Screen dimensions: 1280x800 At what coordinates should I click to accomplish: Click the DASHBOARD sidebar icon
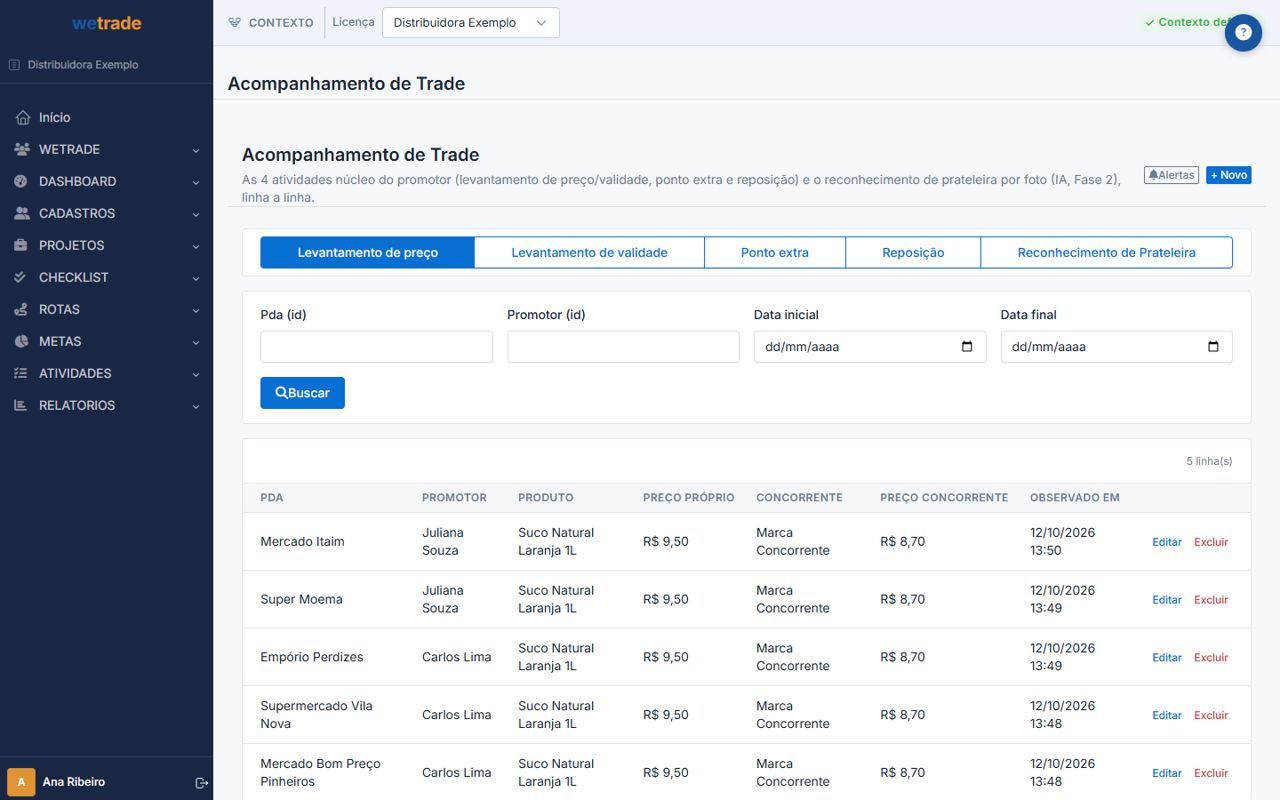(22, 181)
